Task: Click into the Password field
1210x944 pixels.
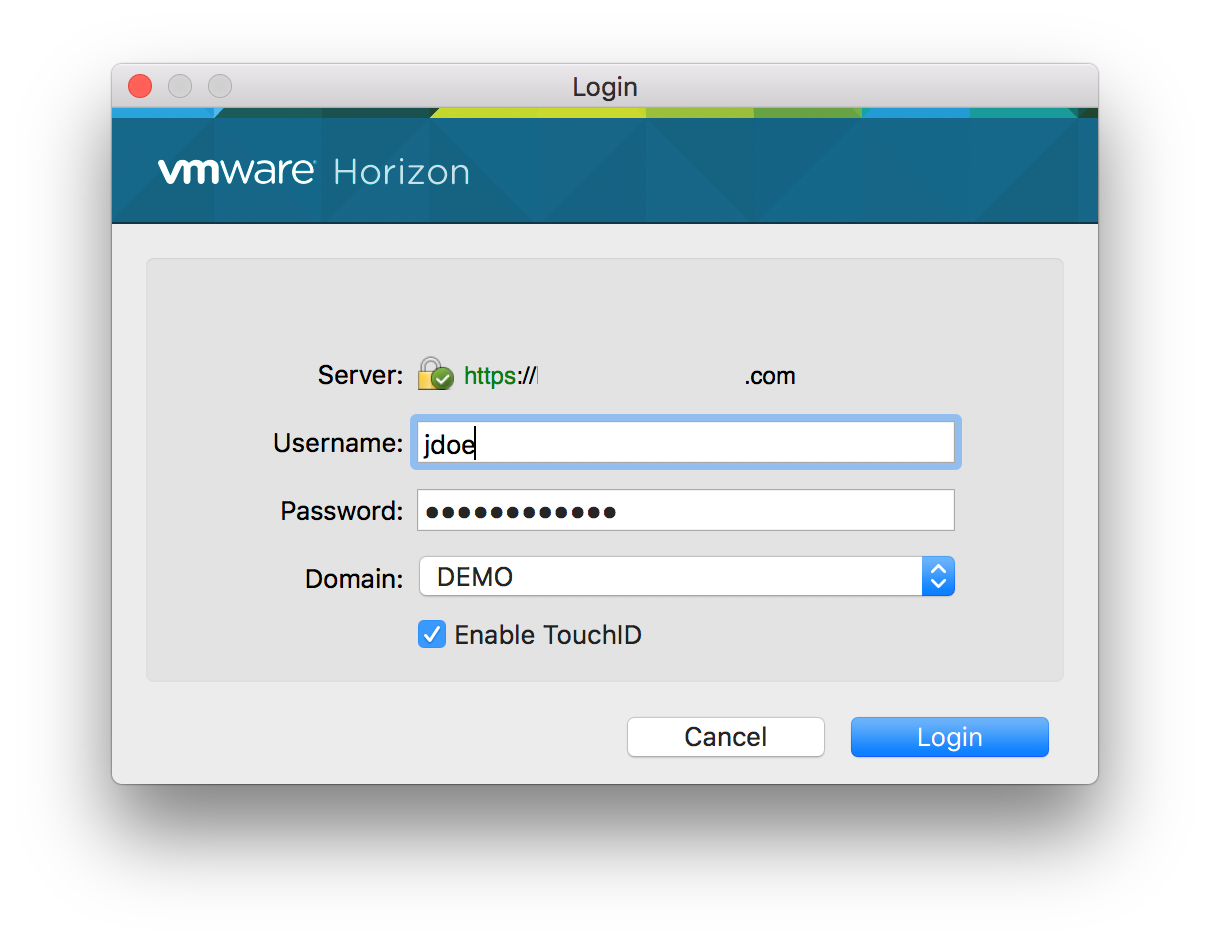Action: pos(685,510)
